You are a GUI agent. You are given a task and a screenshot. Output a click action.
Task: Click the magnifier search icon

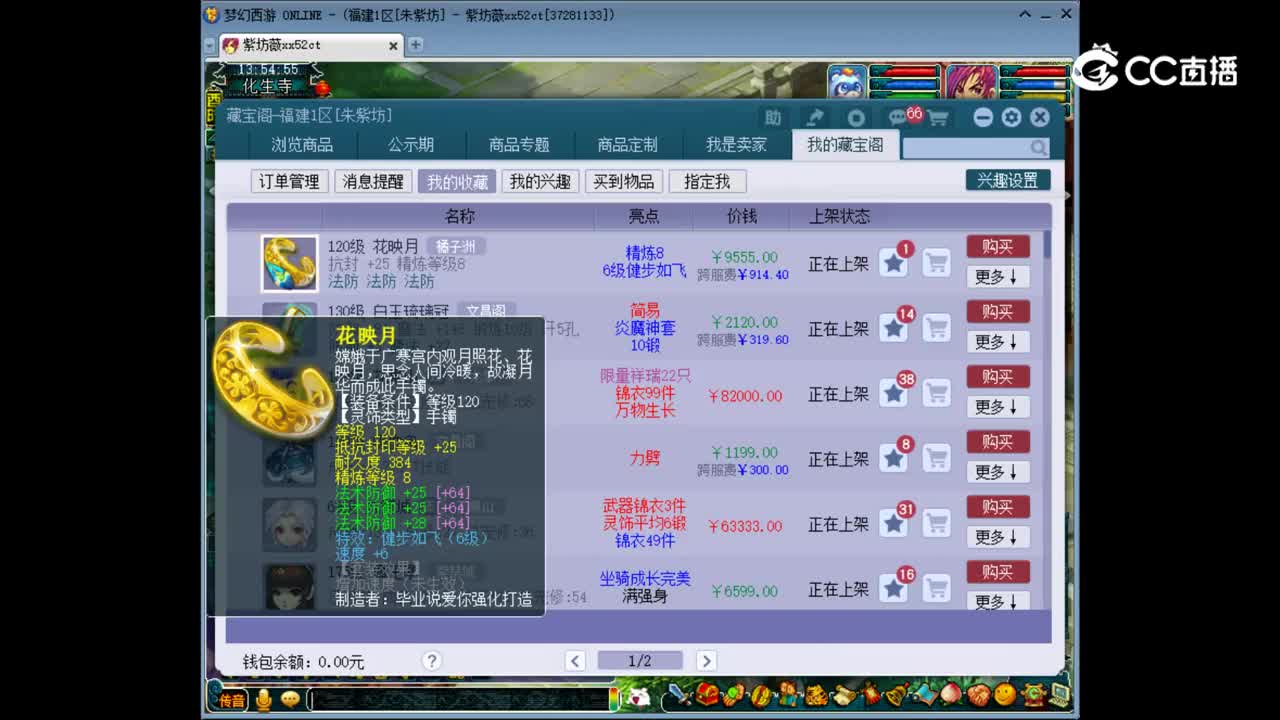tap(1039, 148)
